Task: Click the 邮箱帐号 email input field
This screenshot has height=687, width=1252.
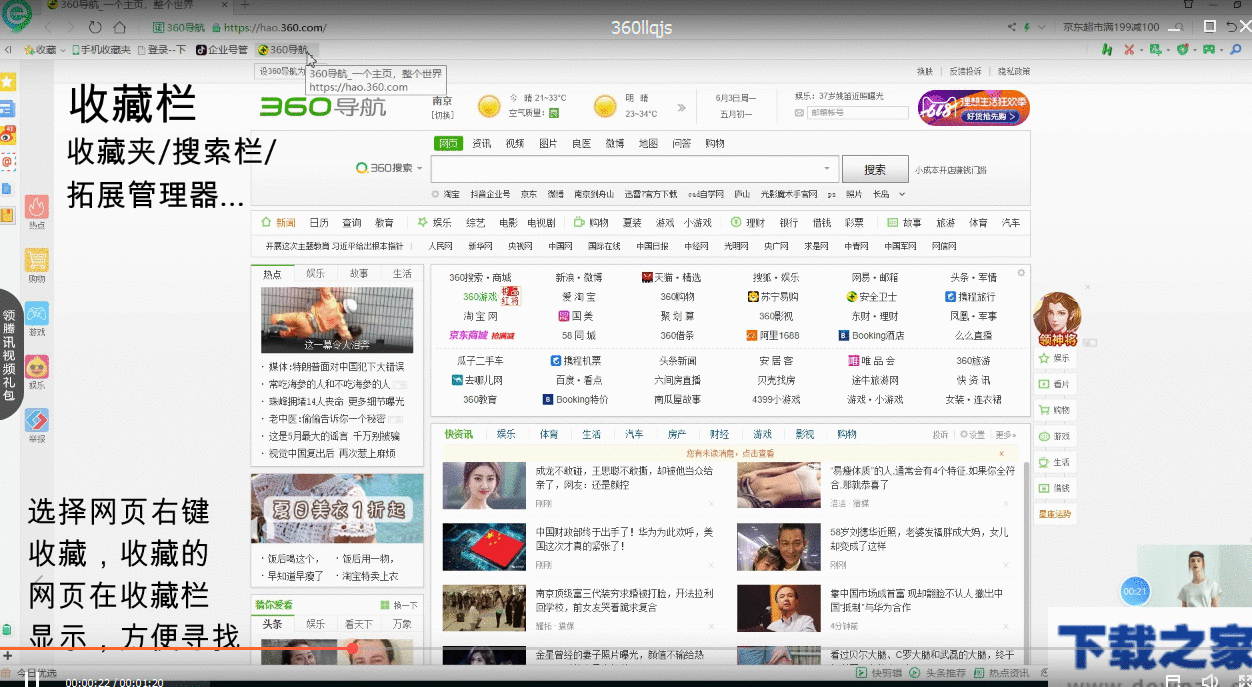Action: (858, 113)
